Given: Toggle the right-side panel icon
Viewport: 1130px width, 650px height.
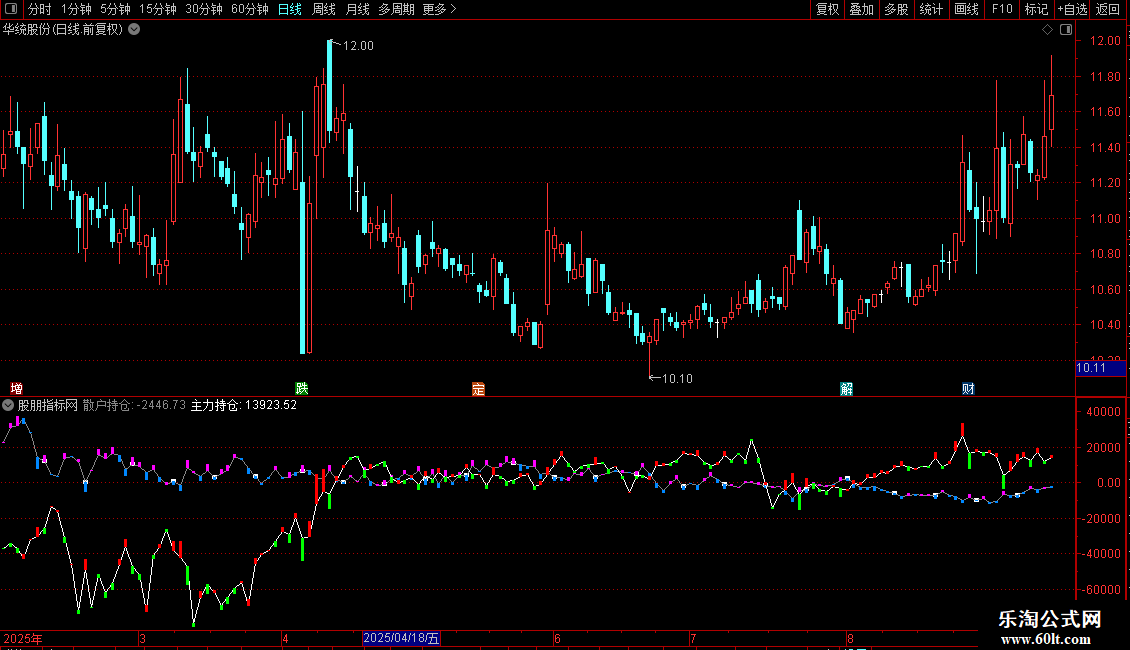Looking at the screenshot, I should [x=1066, y=30].
